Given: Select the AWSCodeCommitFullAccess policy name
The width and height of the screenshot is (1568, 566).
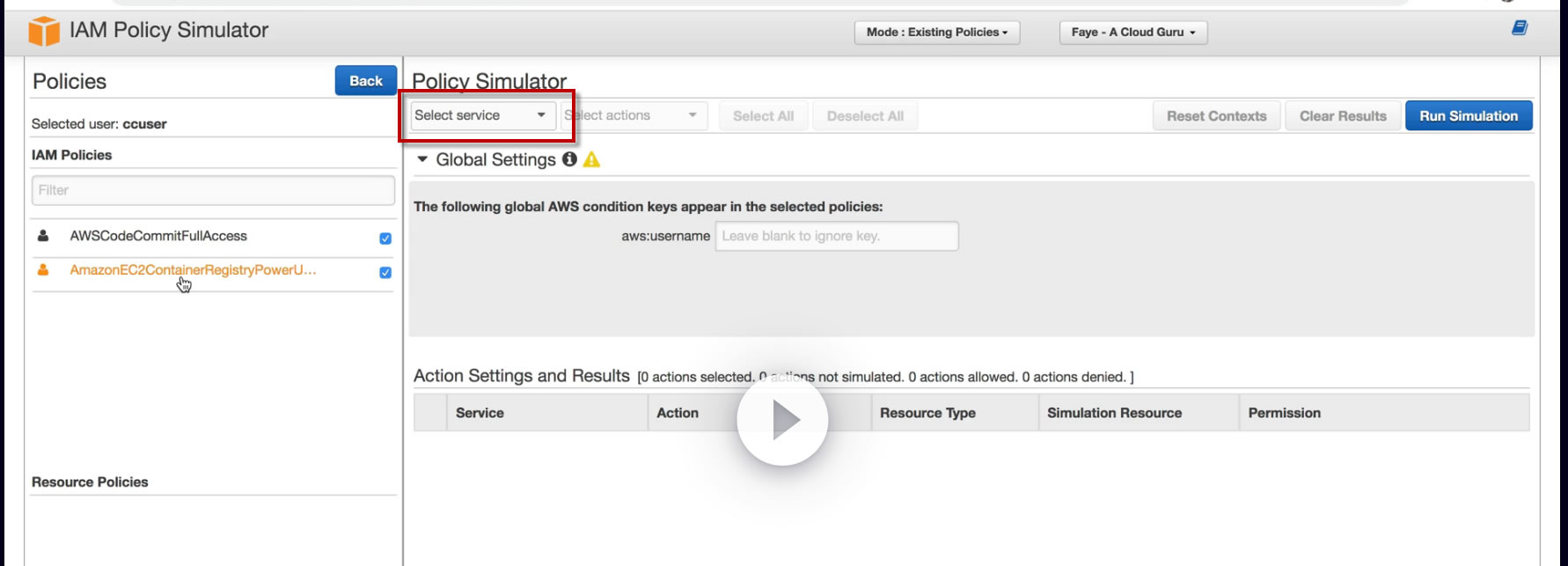Looking at the screenshot, I should (158, 236).
